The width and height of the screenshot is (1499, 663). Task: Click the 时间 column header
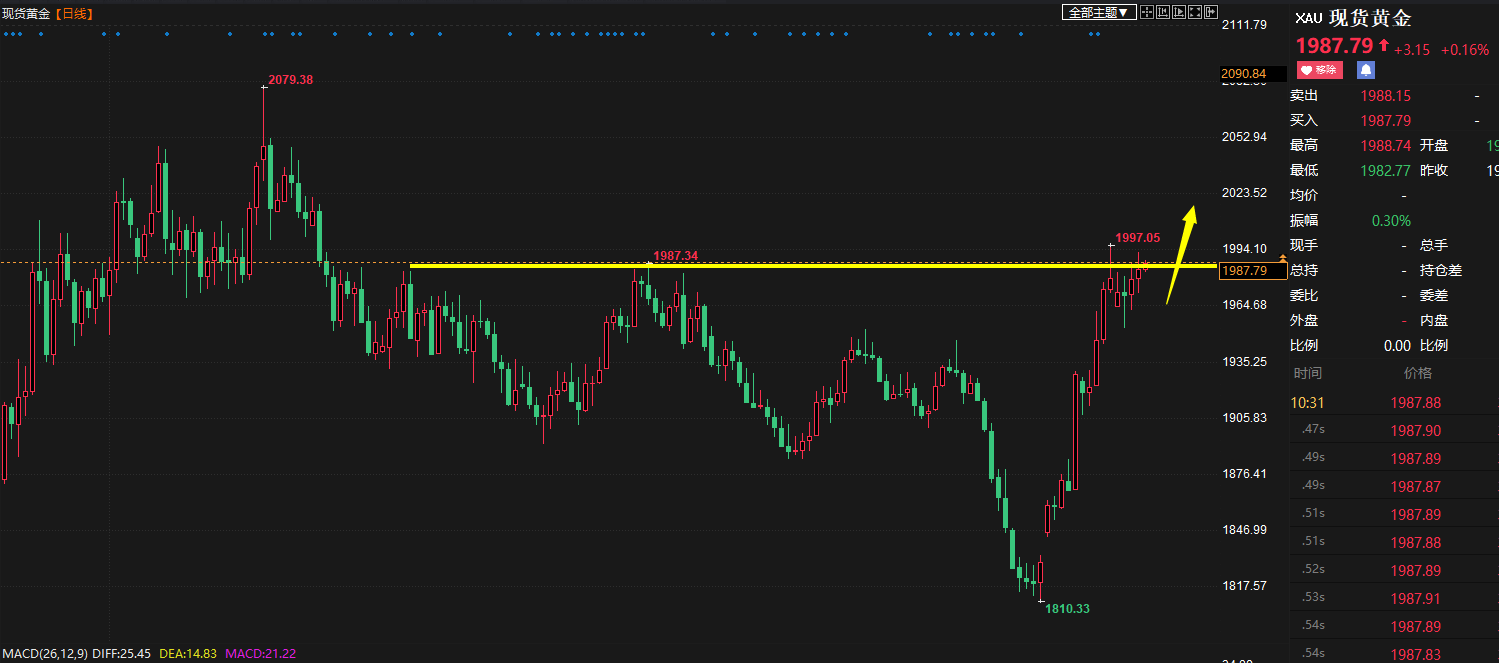click(x=1307, y=373)
